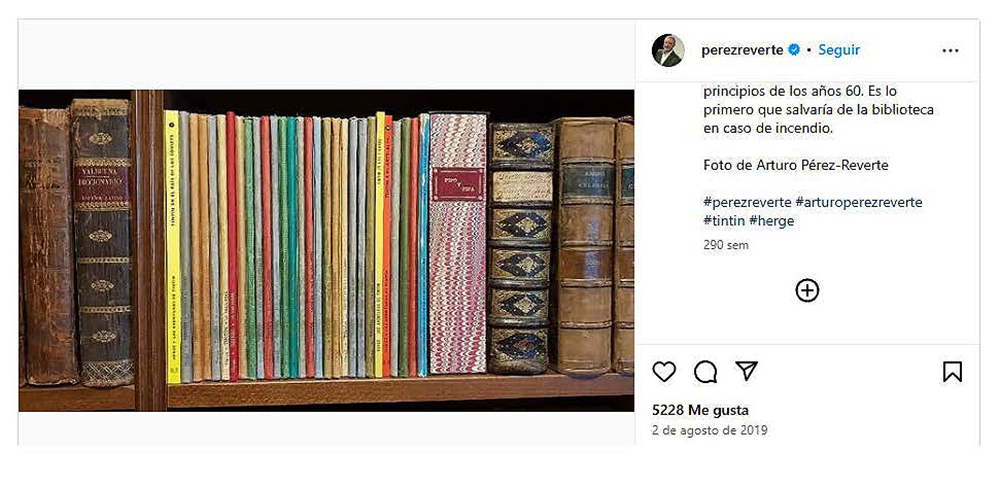Follow the account with Seguir
The image size is (1000, 486).
[x=839, y=50]
